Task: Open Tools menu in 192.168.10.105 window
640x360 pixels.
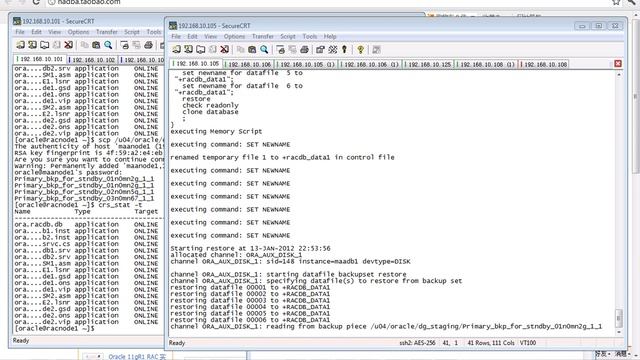Action: 309,36
